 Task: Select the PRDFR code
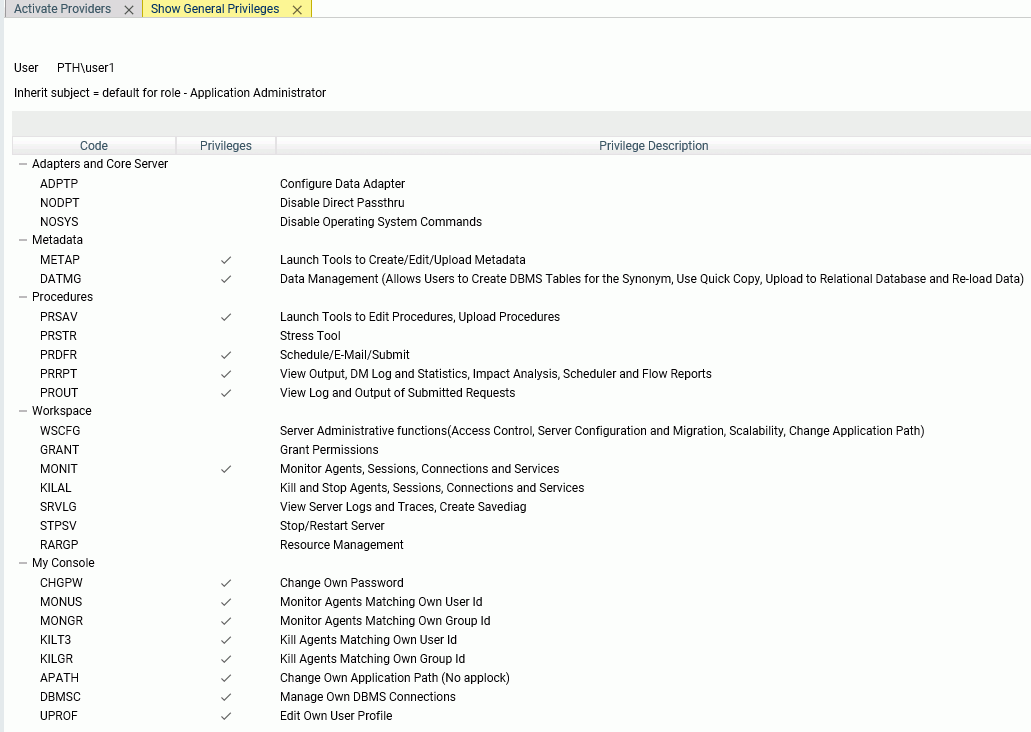59,355
